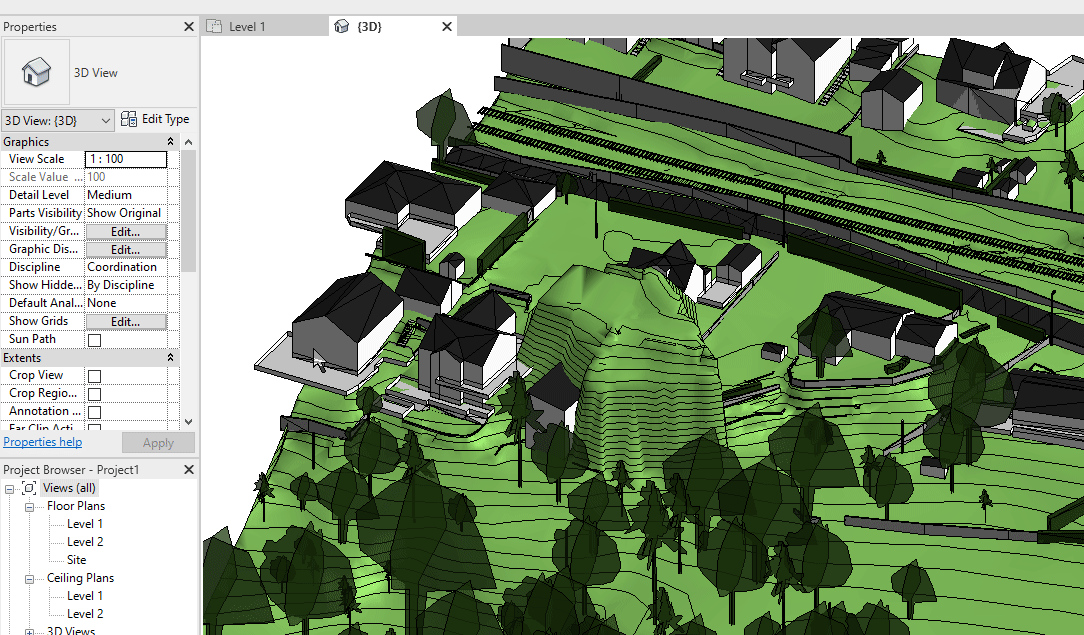The height and width of the screenshot is (635, 1084).
Task: Open Parts Visibility value Show Original
Action: 126,213
